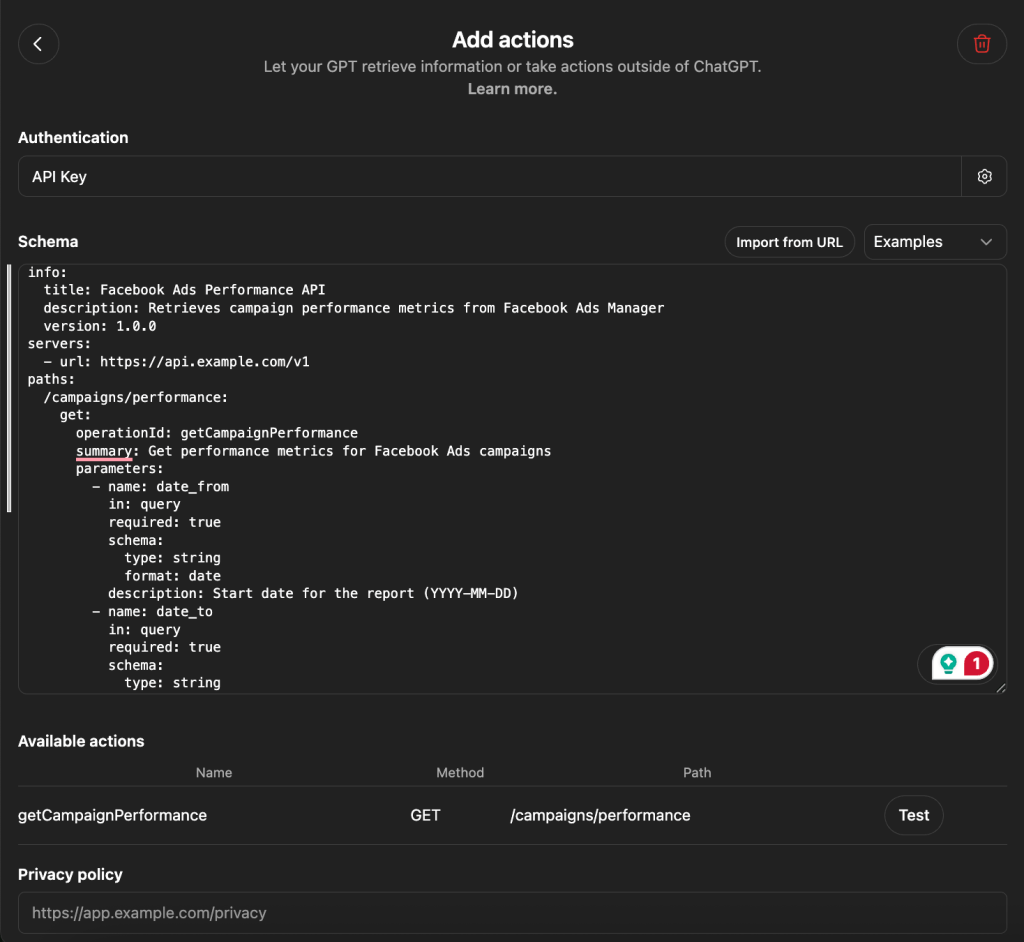Open API Key settings via the gear icon
Image resolution: width=1024 pixels, height=942 pixels.
pyautogui.click(x=984, y=175)
